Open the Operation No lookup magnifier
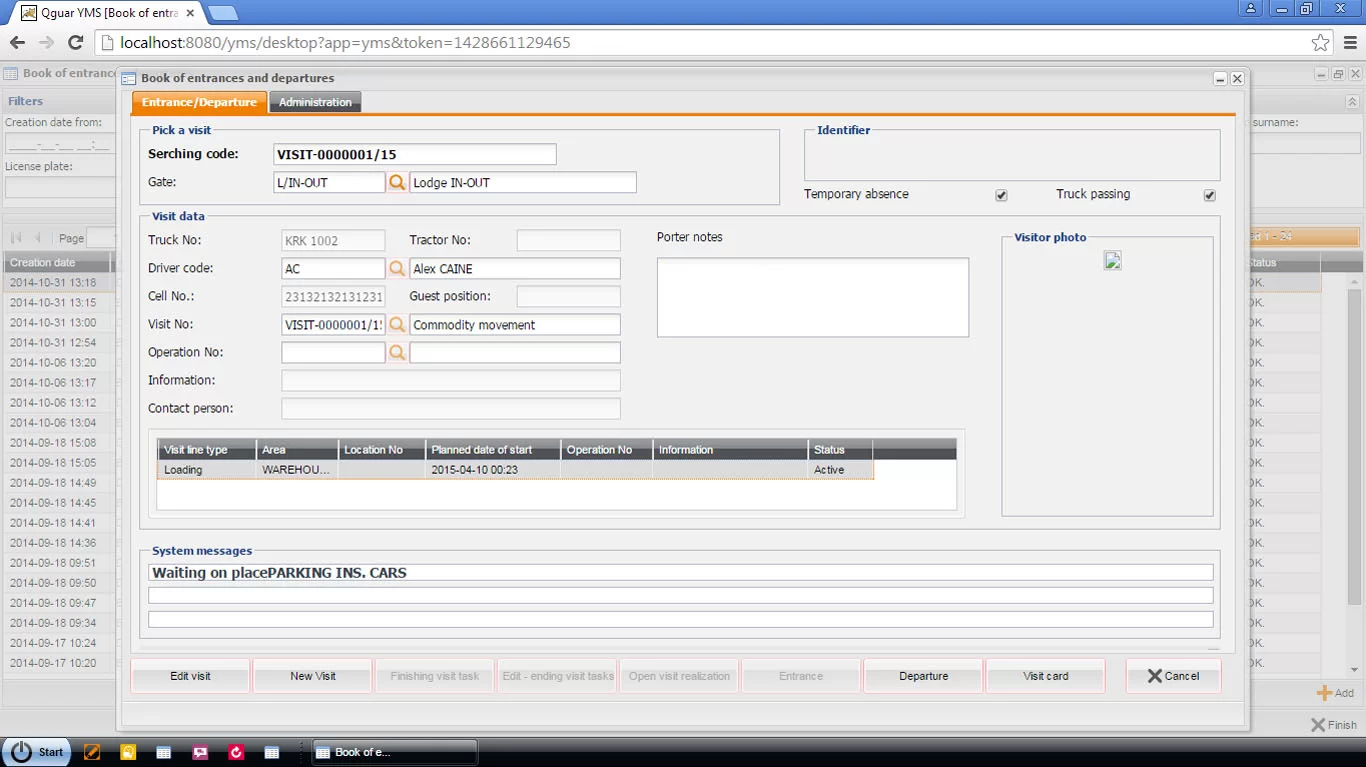The image size is (1366, 767). 397,352
